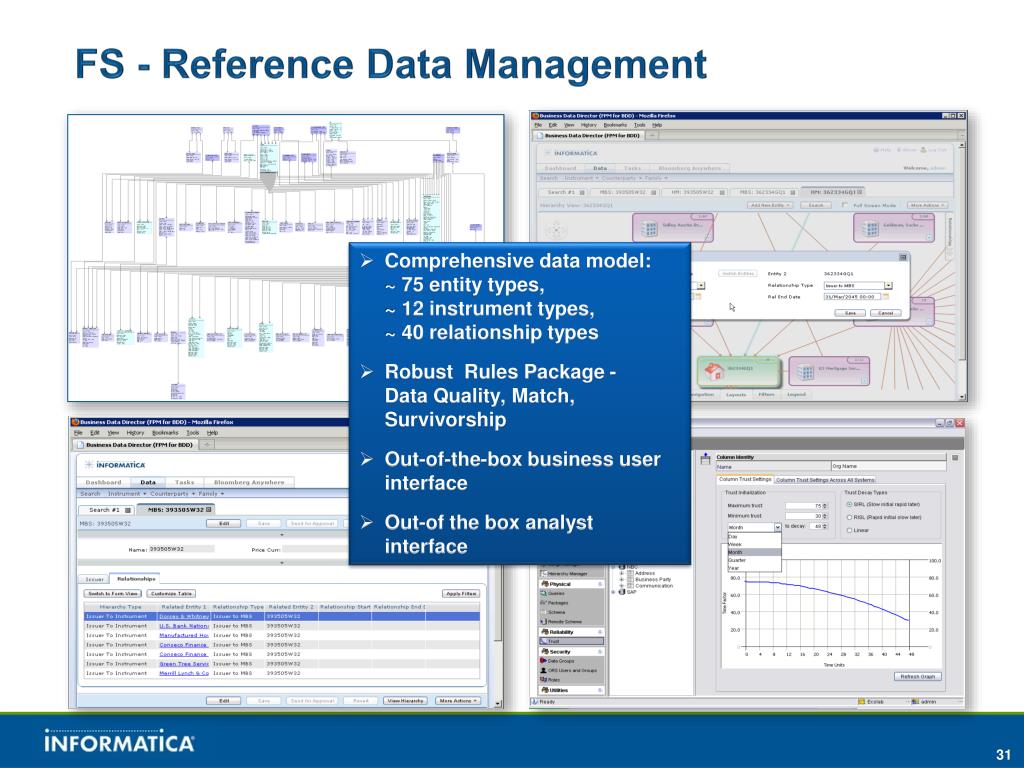
Task: Click Switch to Form View button
Action: (x=113, y=594)
